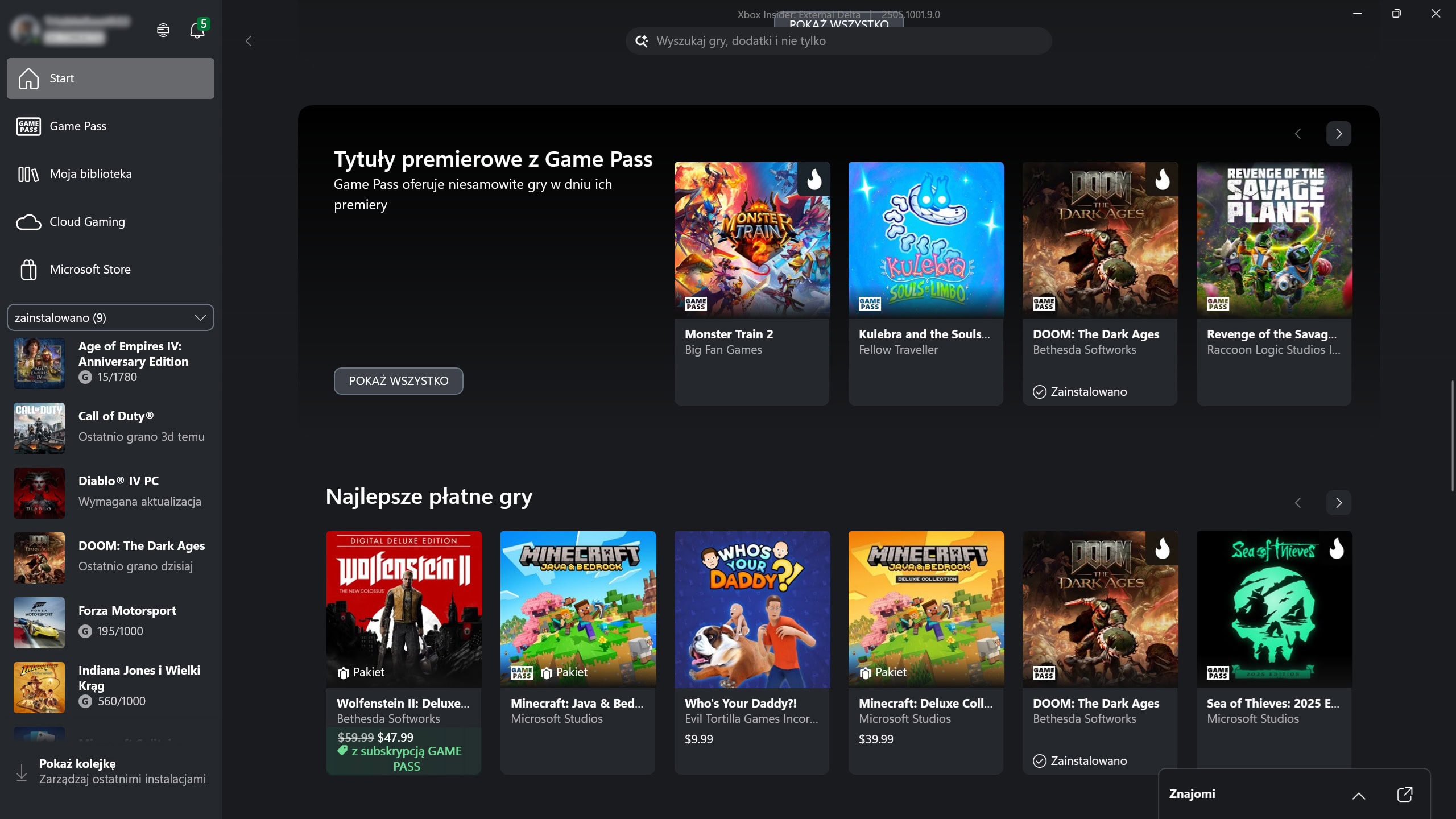Open Cloud Gaming section
The height and width of the screenshot is (819, 1456).
coord(110,222)
